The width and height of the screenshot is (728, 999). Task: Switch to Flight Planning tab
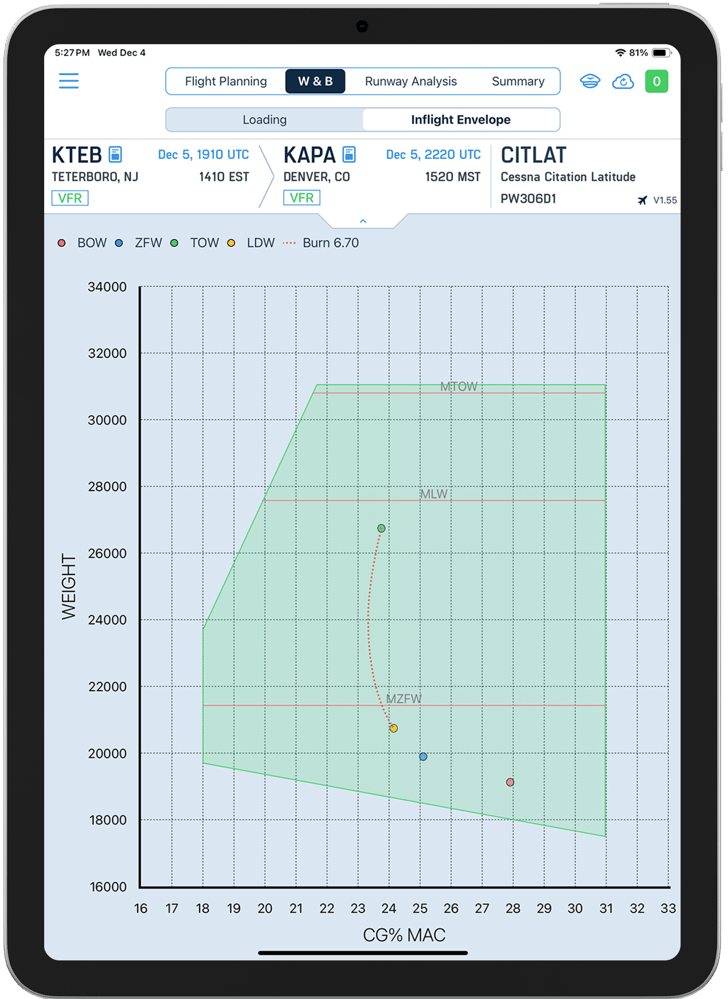[x=226, y=82]
